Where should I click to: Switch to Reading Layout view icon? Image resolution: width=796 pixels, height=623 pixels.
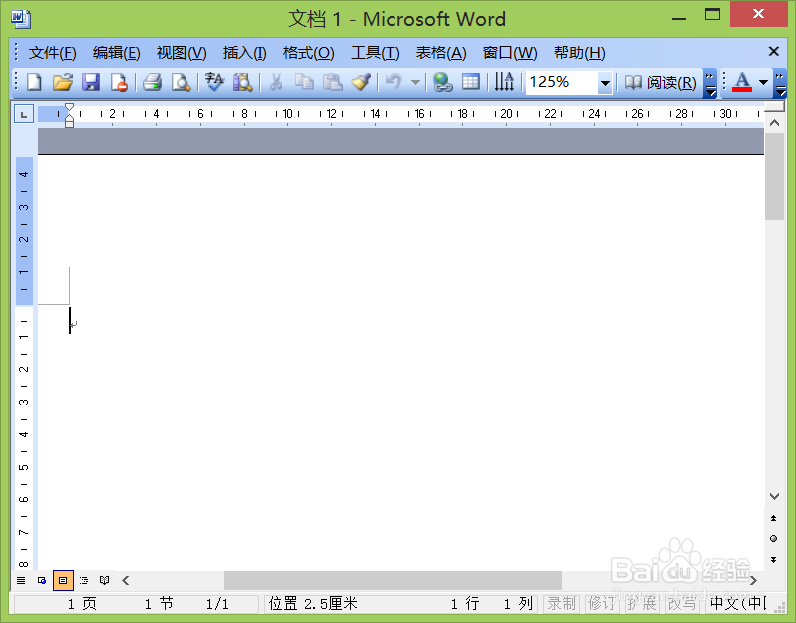105,580
